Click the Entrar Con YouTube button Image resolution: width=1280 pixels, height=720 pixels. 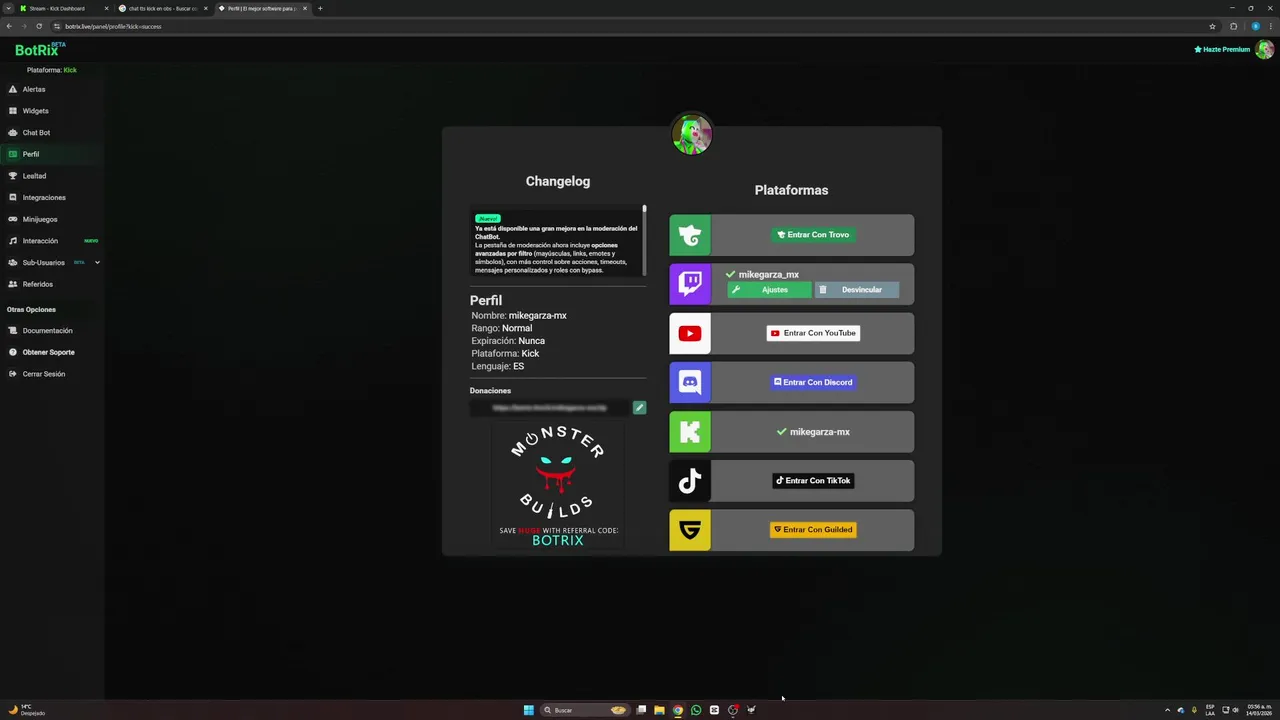(813, 333)
